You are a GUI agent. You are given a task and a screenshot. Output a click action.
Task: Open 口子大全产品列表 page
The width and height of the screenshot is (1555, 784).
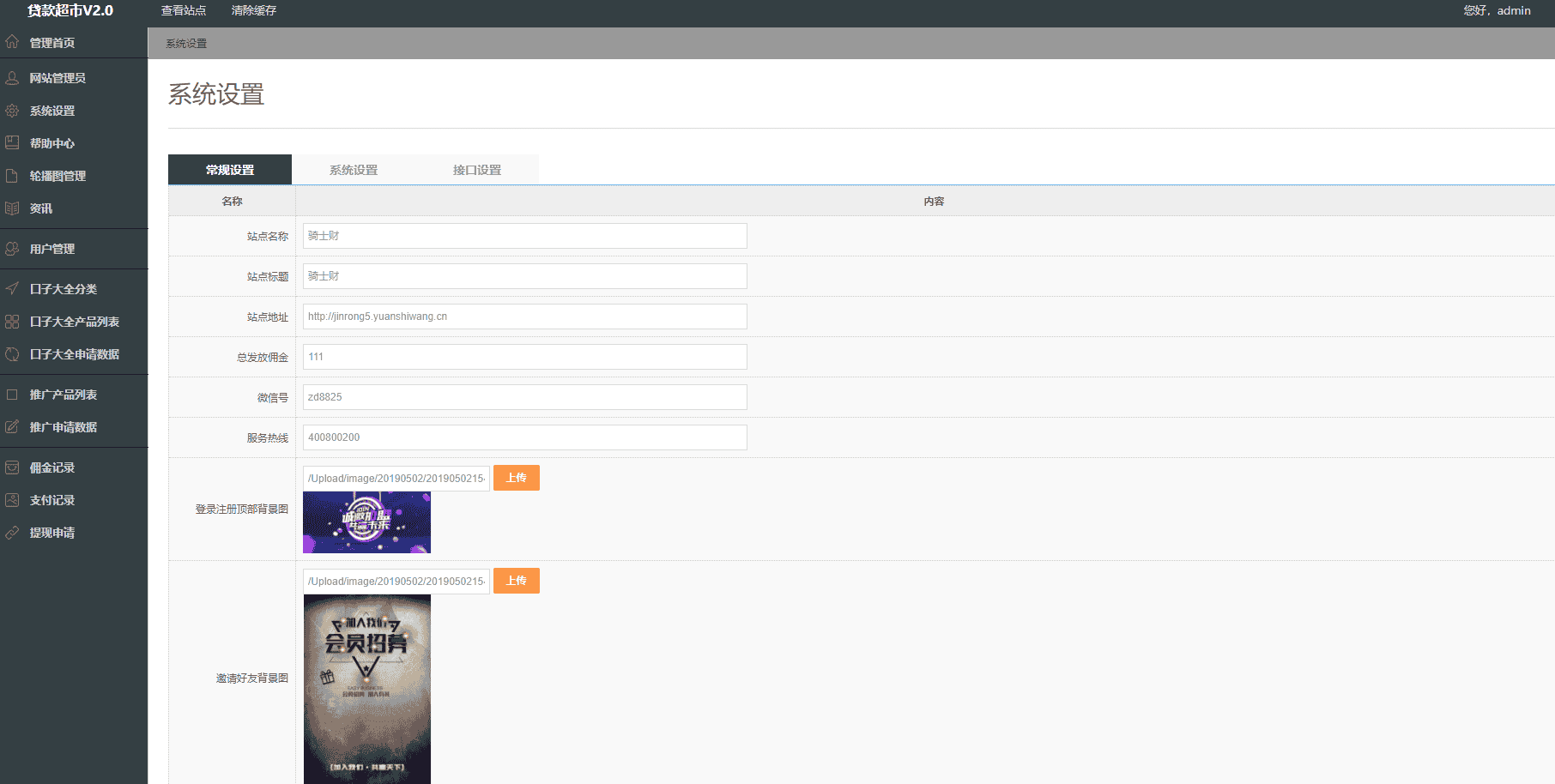pos(75,322)
